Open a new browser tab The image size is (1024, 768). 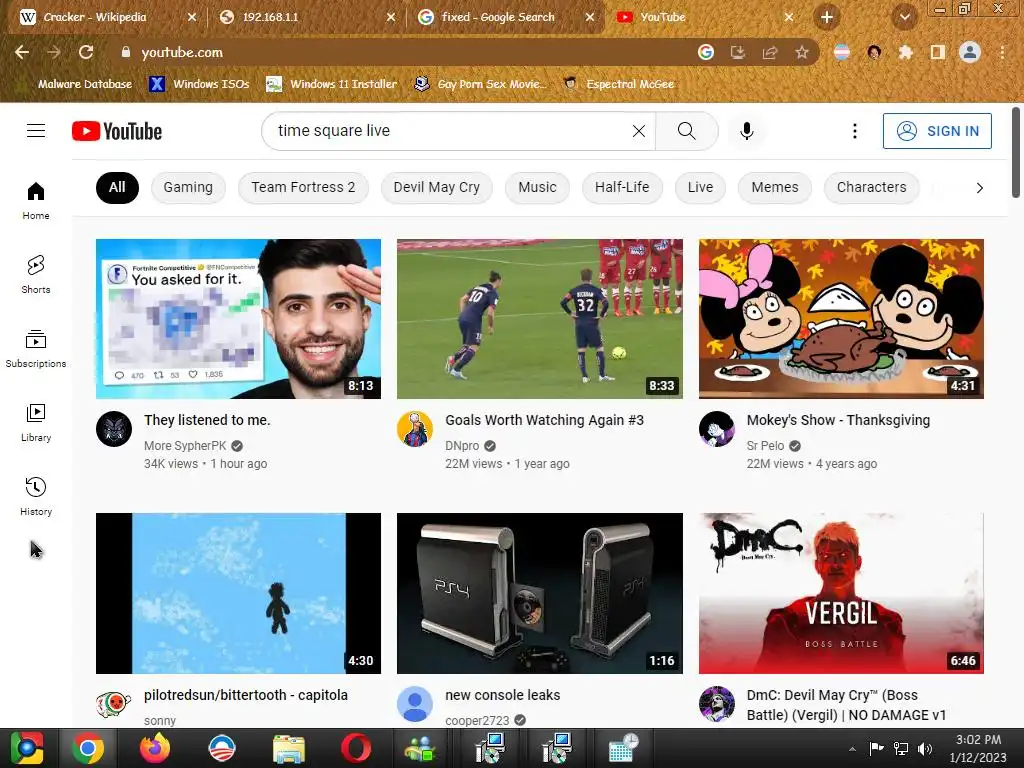pyautogui.click(x=826, y=17)
